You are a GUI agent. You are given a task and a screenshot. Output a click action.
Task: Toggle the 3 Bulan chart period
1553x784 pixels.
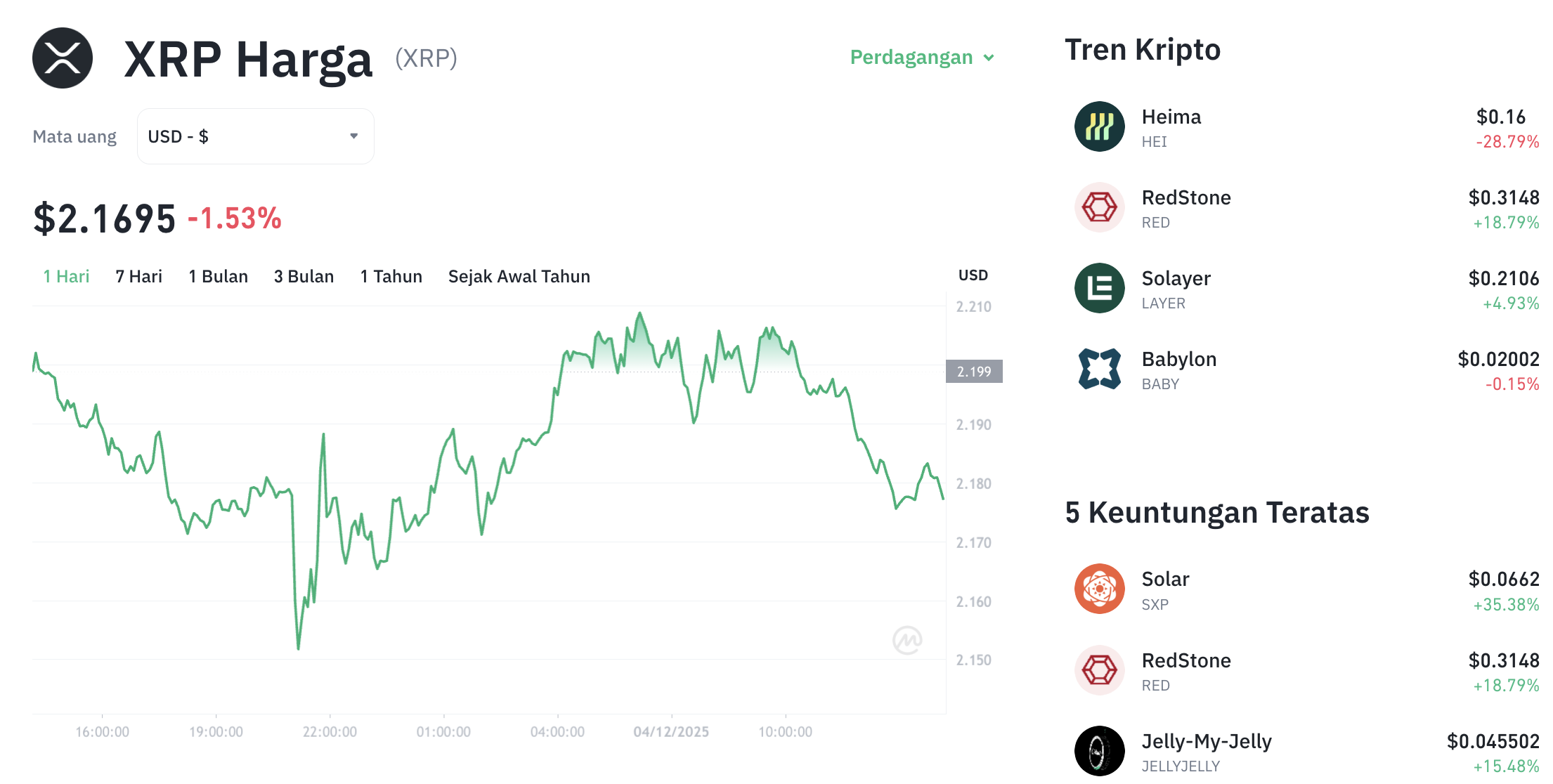pyautogui.click(x=304, y=276)
